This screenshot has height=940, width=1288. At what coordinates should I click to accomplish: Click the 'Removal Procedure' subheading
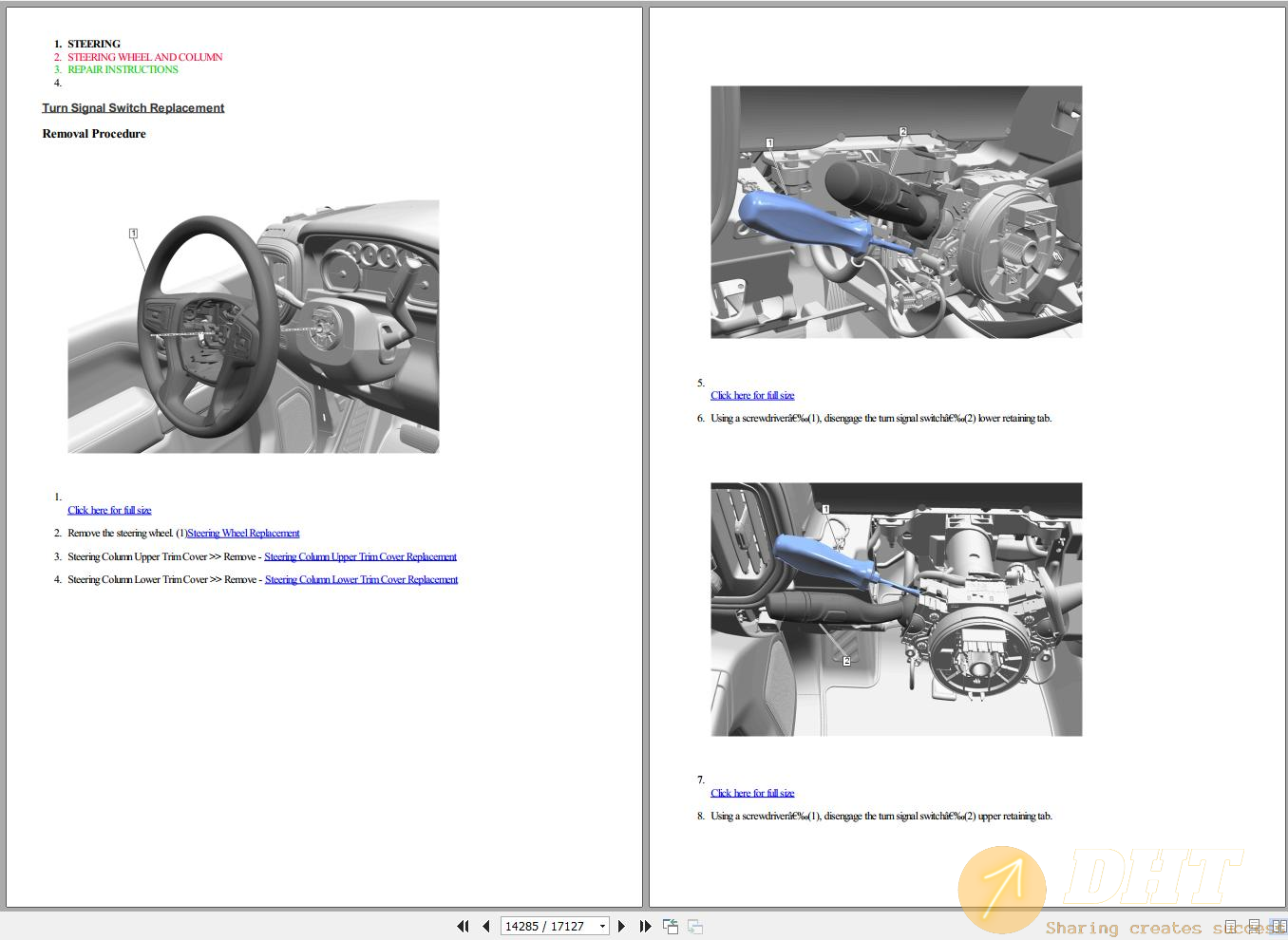coord(94,134)
